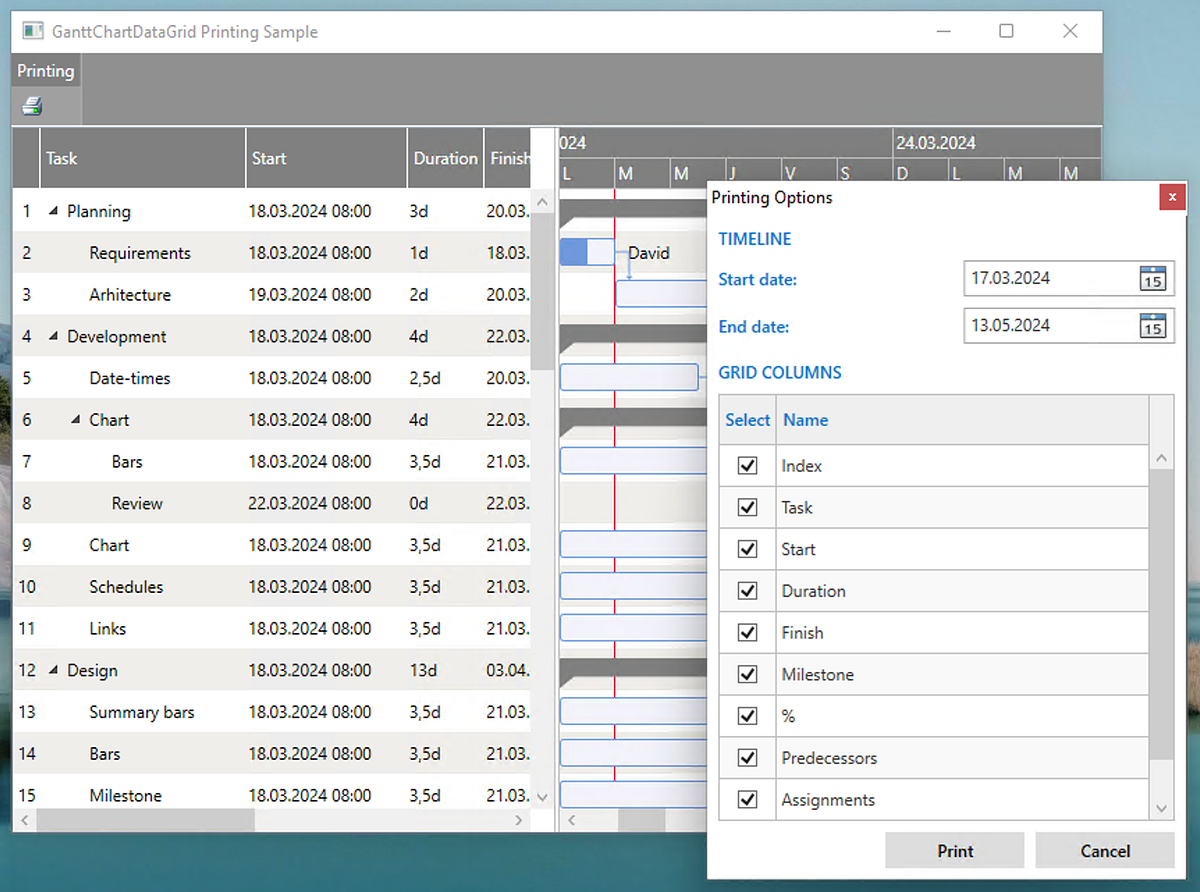Close the Printing Options dialog
The image size is (1200, 892).
(x=1171, y=197)
